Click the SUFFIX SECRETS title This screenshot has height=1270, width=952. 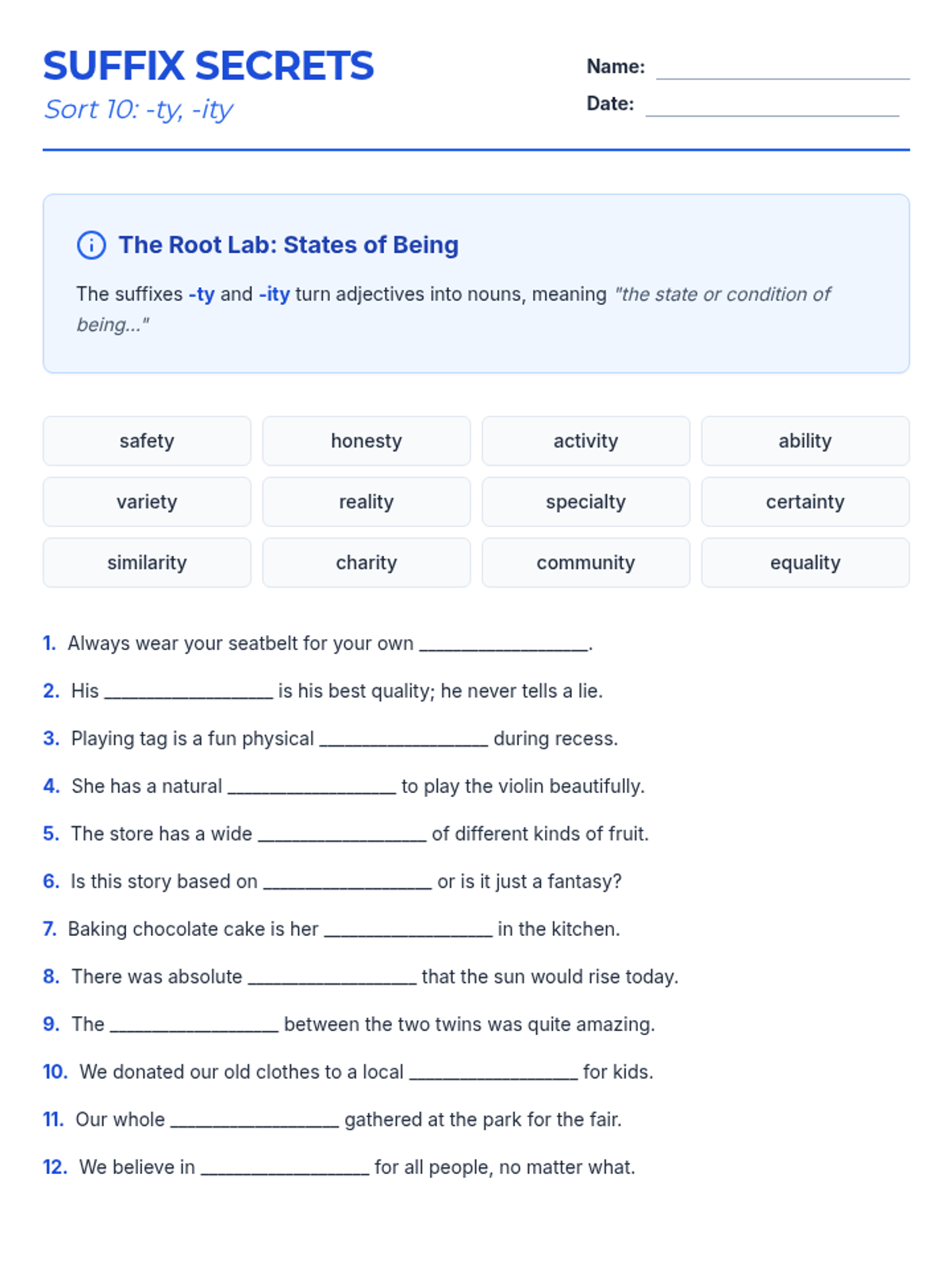pyautogui.click(x=209, y=66)
